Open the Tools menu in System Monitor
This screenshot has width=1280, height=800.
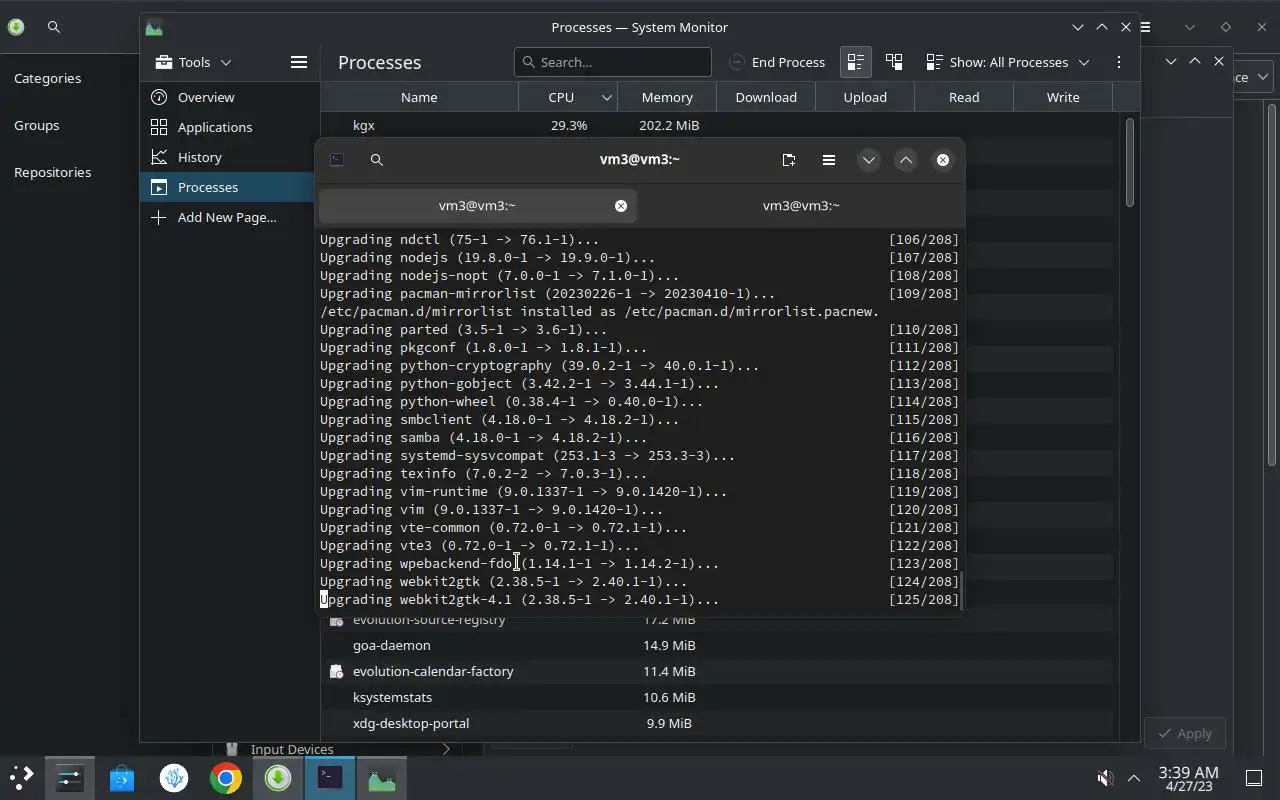click(194, 62)
